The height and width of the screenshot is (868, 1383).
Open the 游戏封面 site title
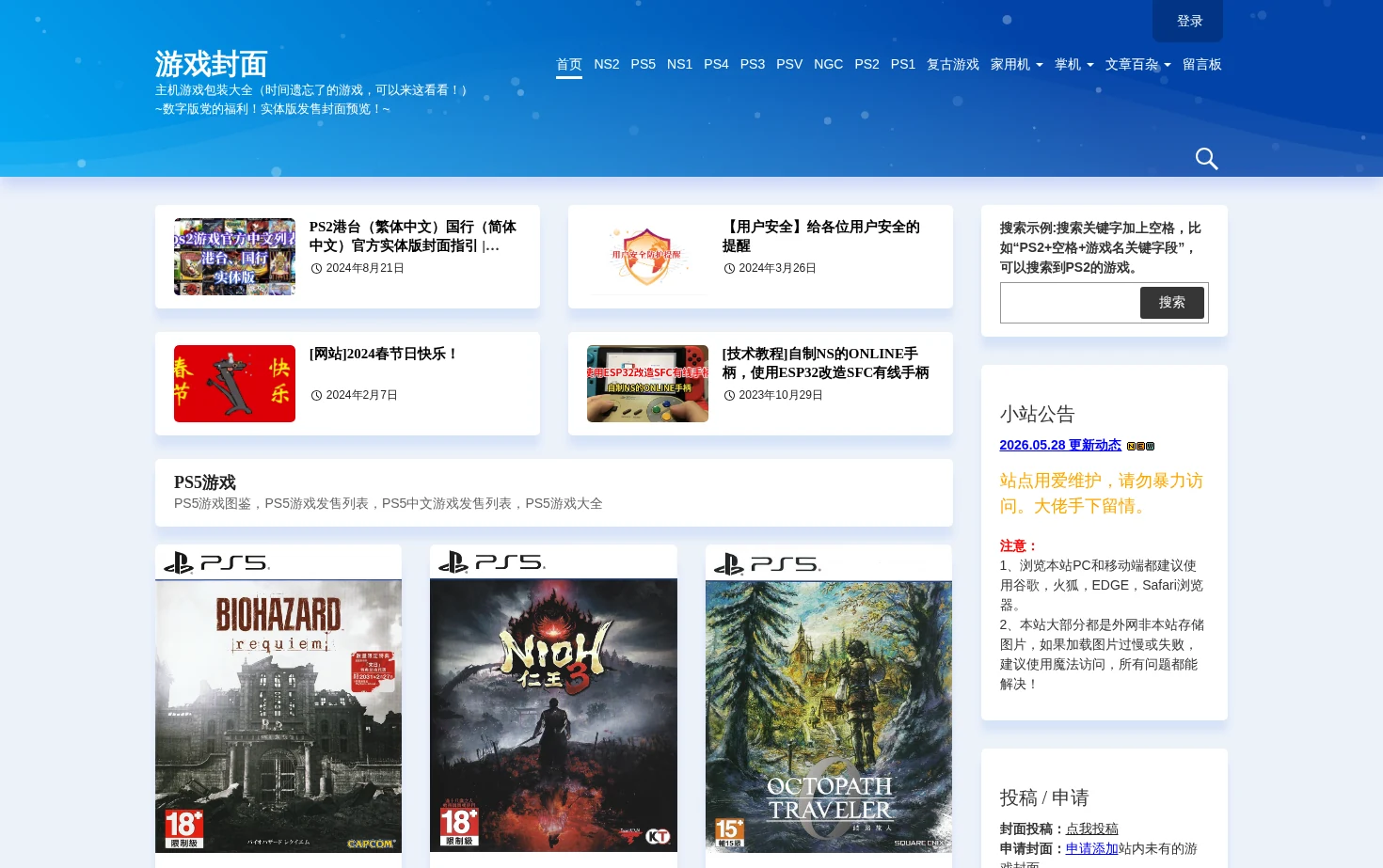coord(212,64)
